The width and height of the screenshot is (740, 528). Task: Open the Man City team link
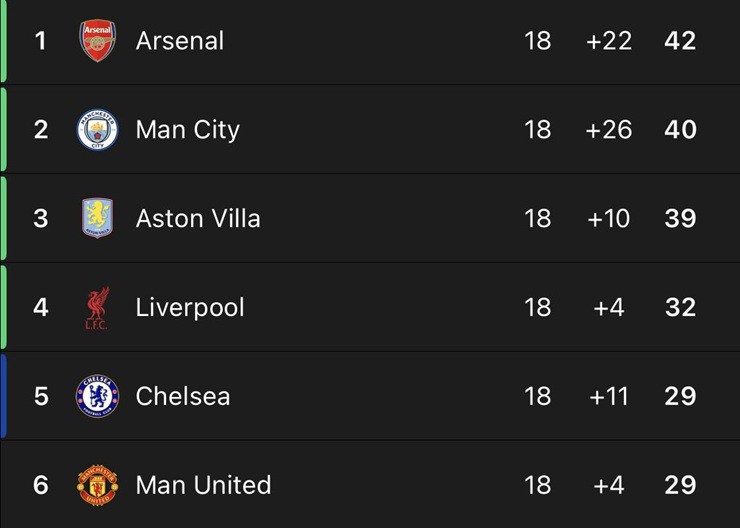click(188, 130)
